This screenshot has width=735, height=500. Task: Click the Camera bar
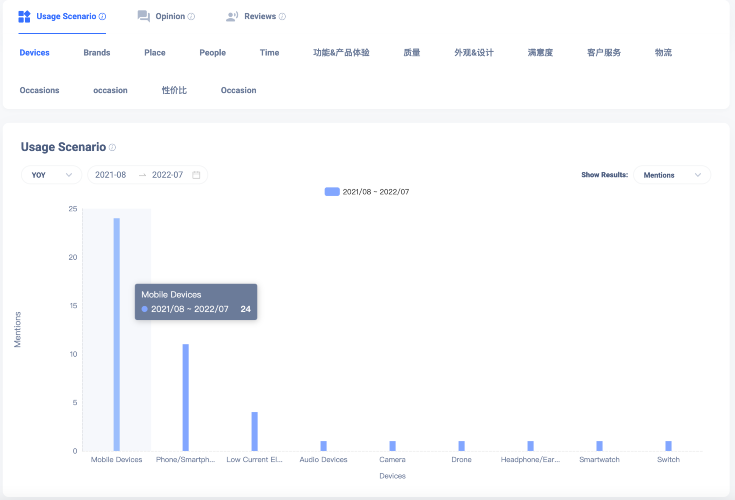tap(392, 446)
